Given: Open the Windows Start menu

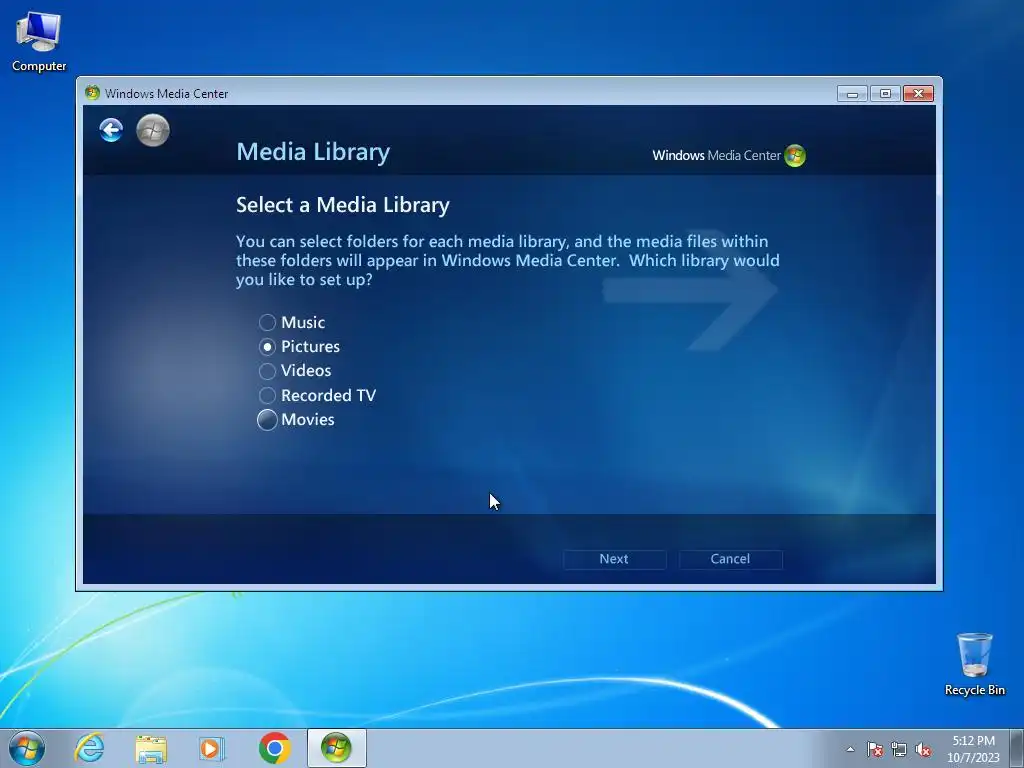Looking at the screenshot, I should tap(27, 748).
